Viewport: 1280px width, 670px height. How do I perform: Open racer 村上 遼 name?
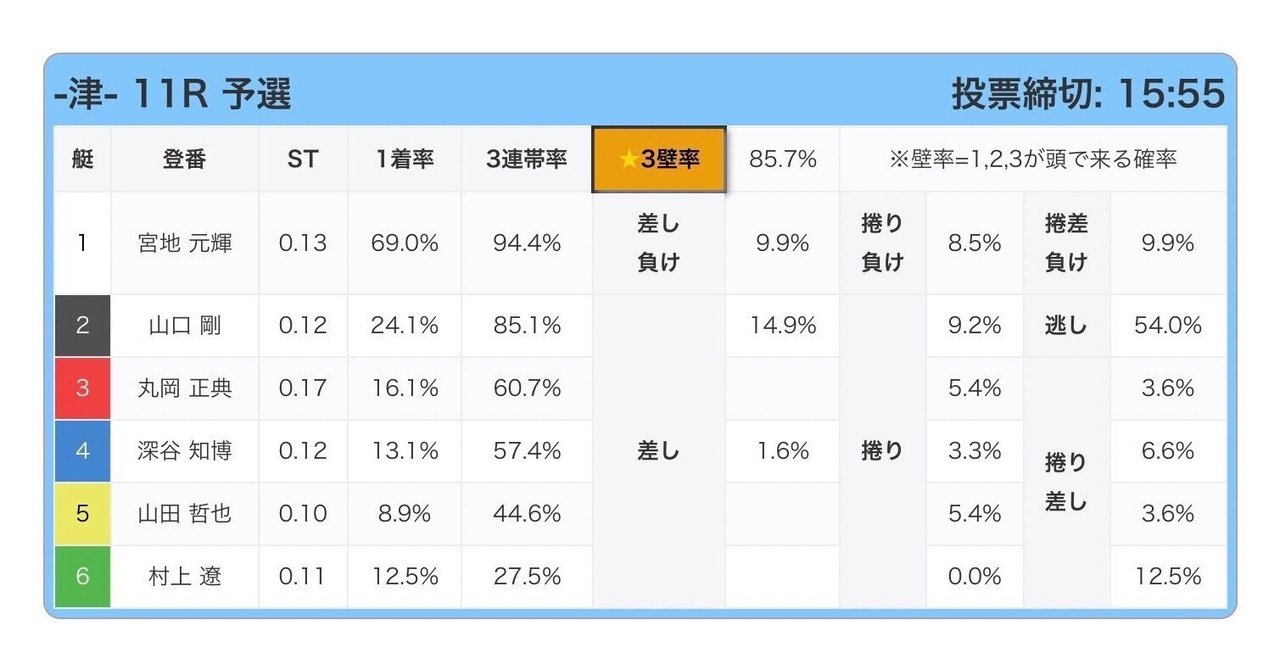(x=185, y=577)
